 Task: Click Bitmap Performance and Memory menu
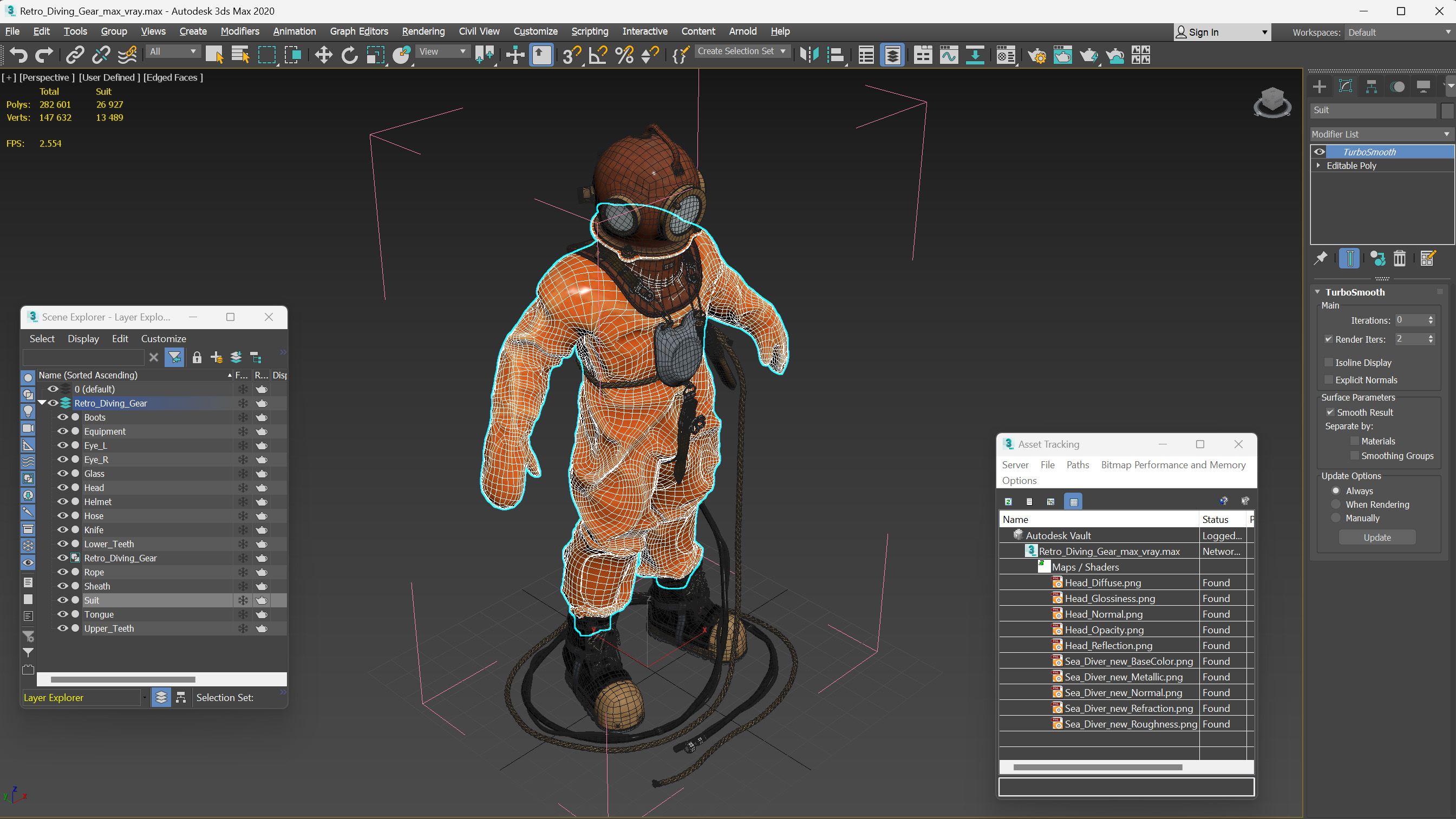pyautogui.click(x=1173, y=464)
